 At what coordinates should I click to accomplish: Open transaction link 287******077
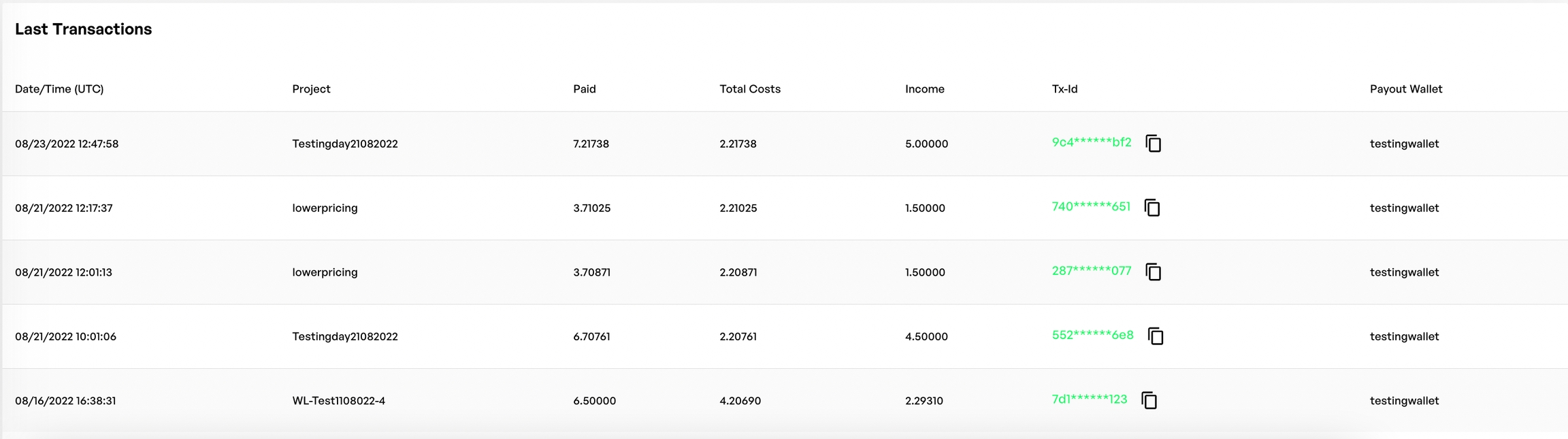coord(1091,271)
